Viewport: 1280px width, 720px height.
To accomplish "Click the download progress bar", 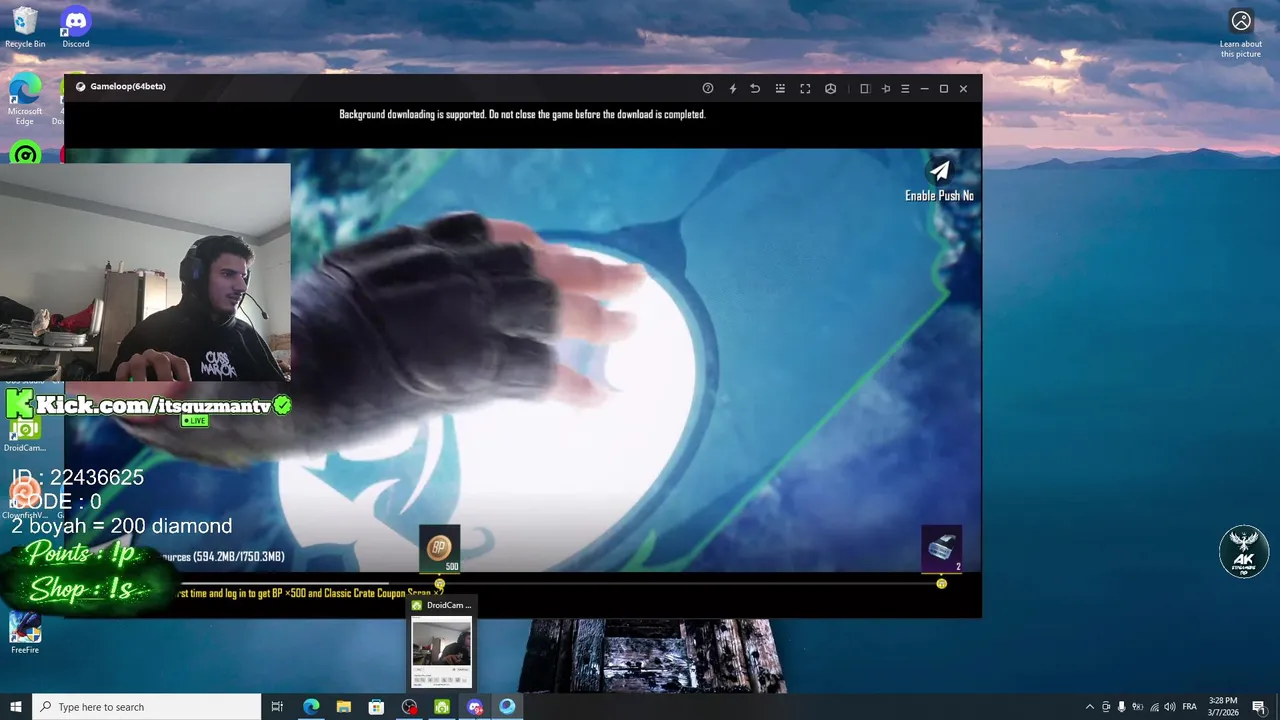I will [560, 584].
